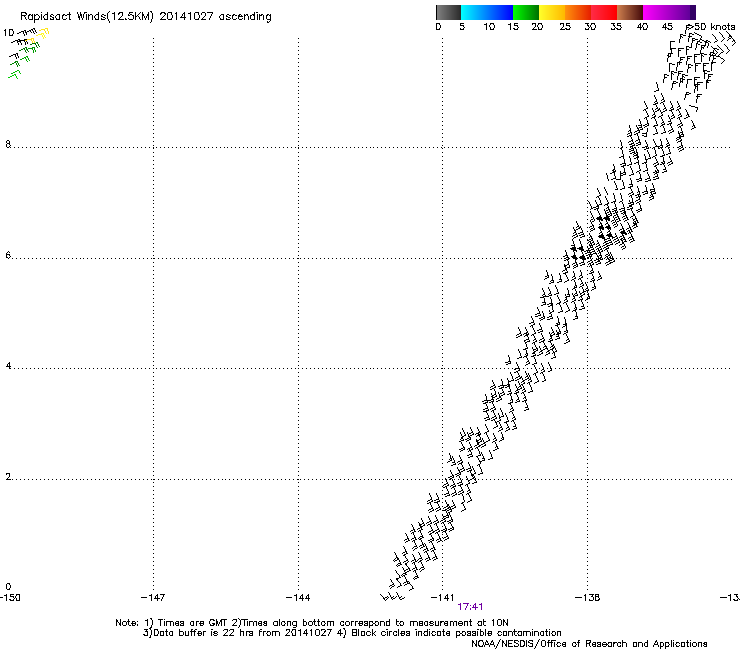Click the -150 longitude axis label

coord(10,598)
